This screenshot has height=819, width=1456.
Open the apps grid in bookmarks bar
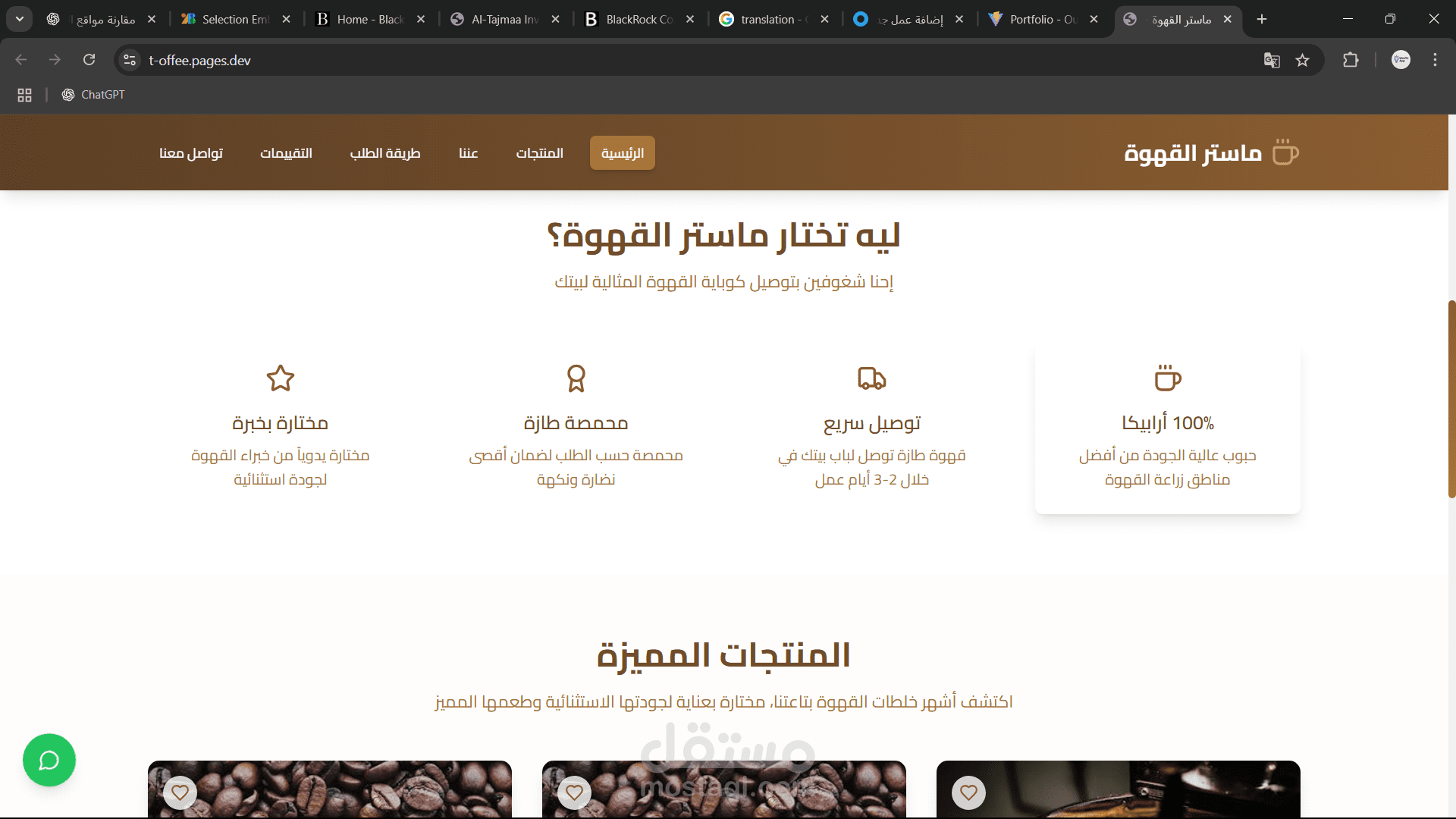click(x=24, y=95)
